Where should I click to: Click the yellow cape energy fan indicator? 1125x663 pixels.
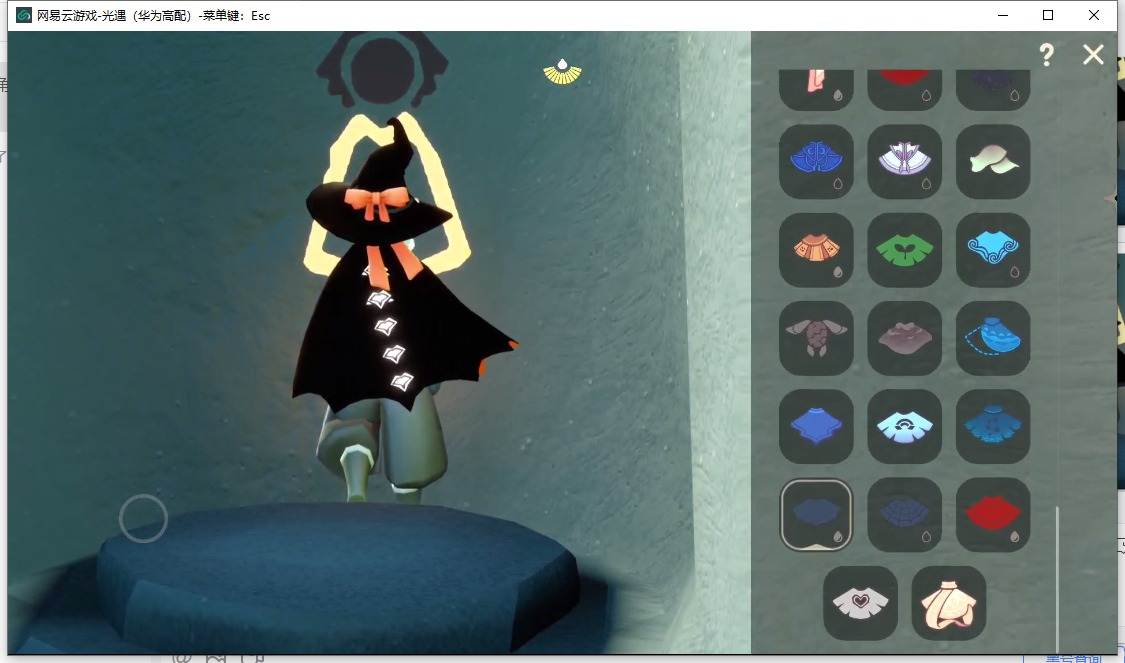coord(562,71)
